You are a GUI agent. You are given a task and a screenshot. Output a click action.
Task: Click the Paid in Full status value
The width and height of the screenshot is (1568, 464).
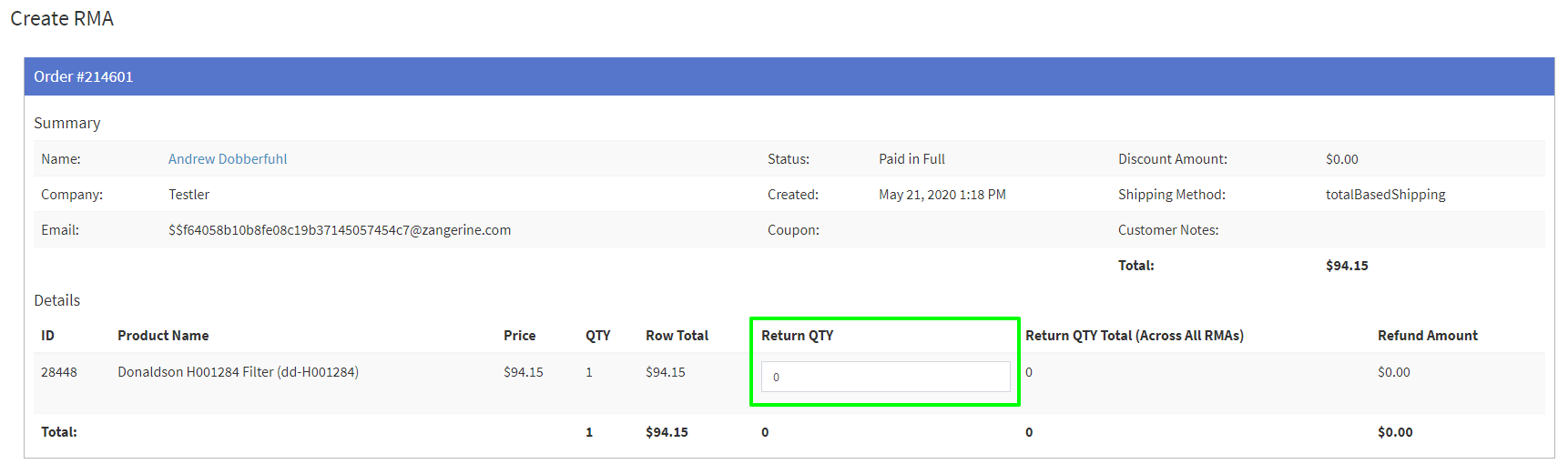coord(911,159)
